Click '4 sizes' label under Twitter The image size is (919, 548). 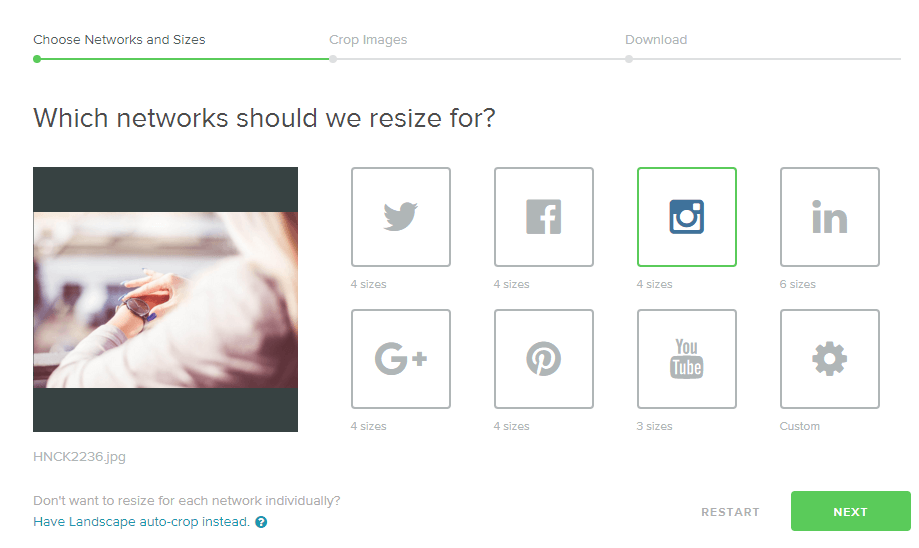[x=369, y=284]
